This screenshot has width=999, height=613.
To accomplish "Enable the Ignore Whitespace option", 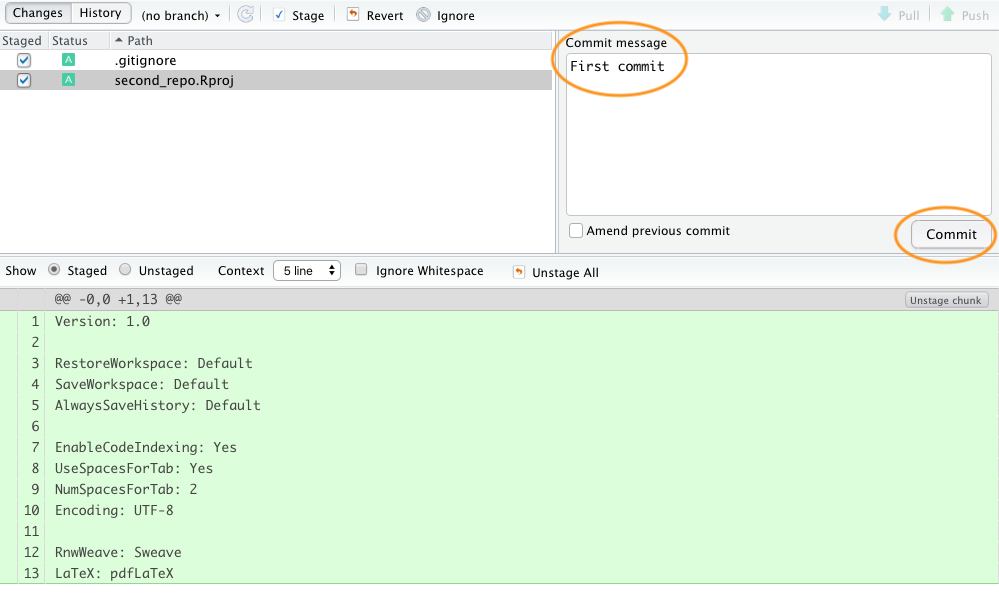I will point(362,270).
